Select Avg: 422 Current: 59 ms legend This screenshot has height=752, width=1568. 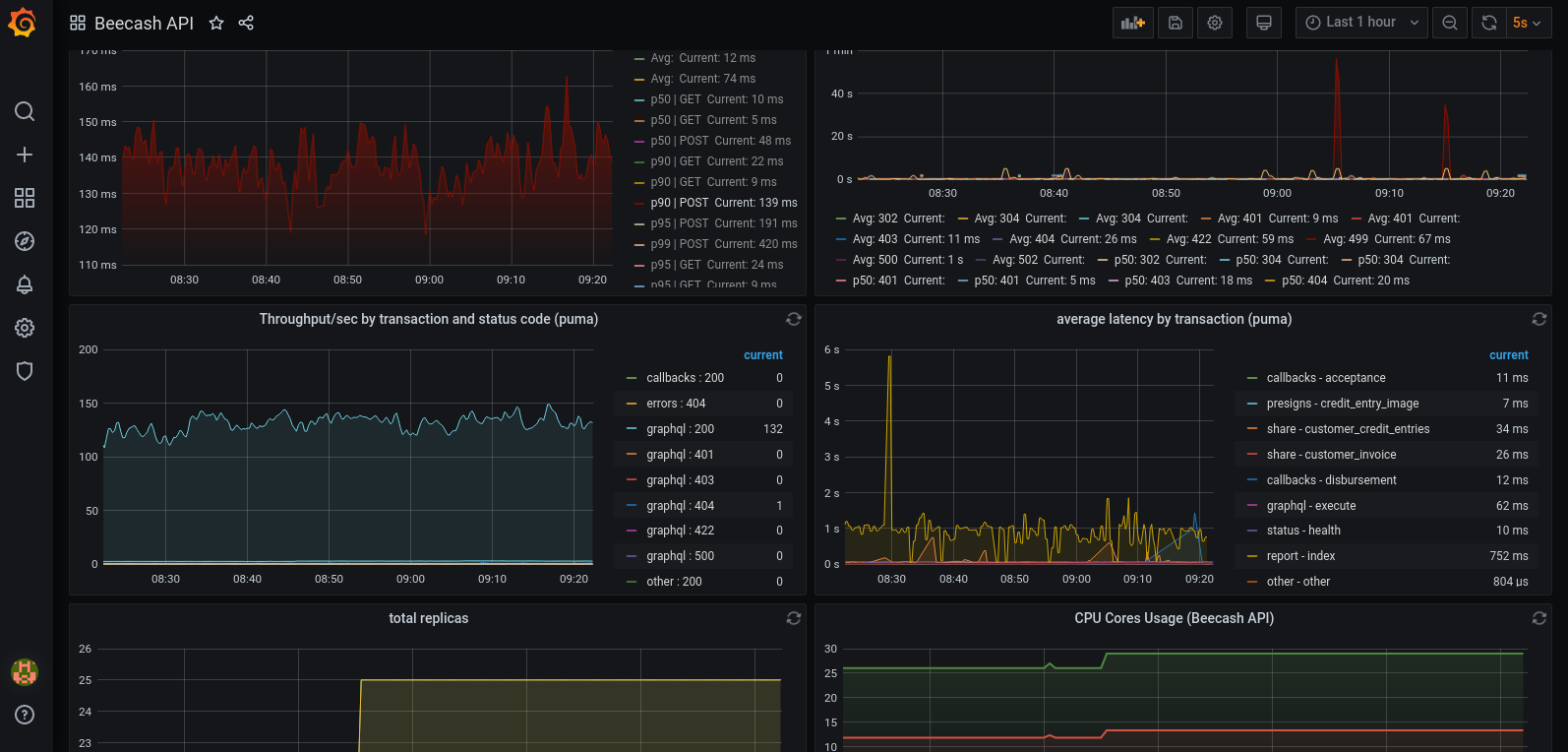coord(1230,239)
